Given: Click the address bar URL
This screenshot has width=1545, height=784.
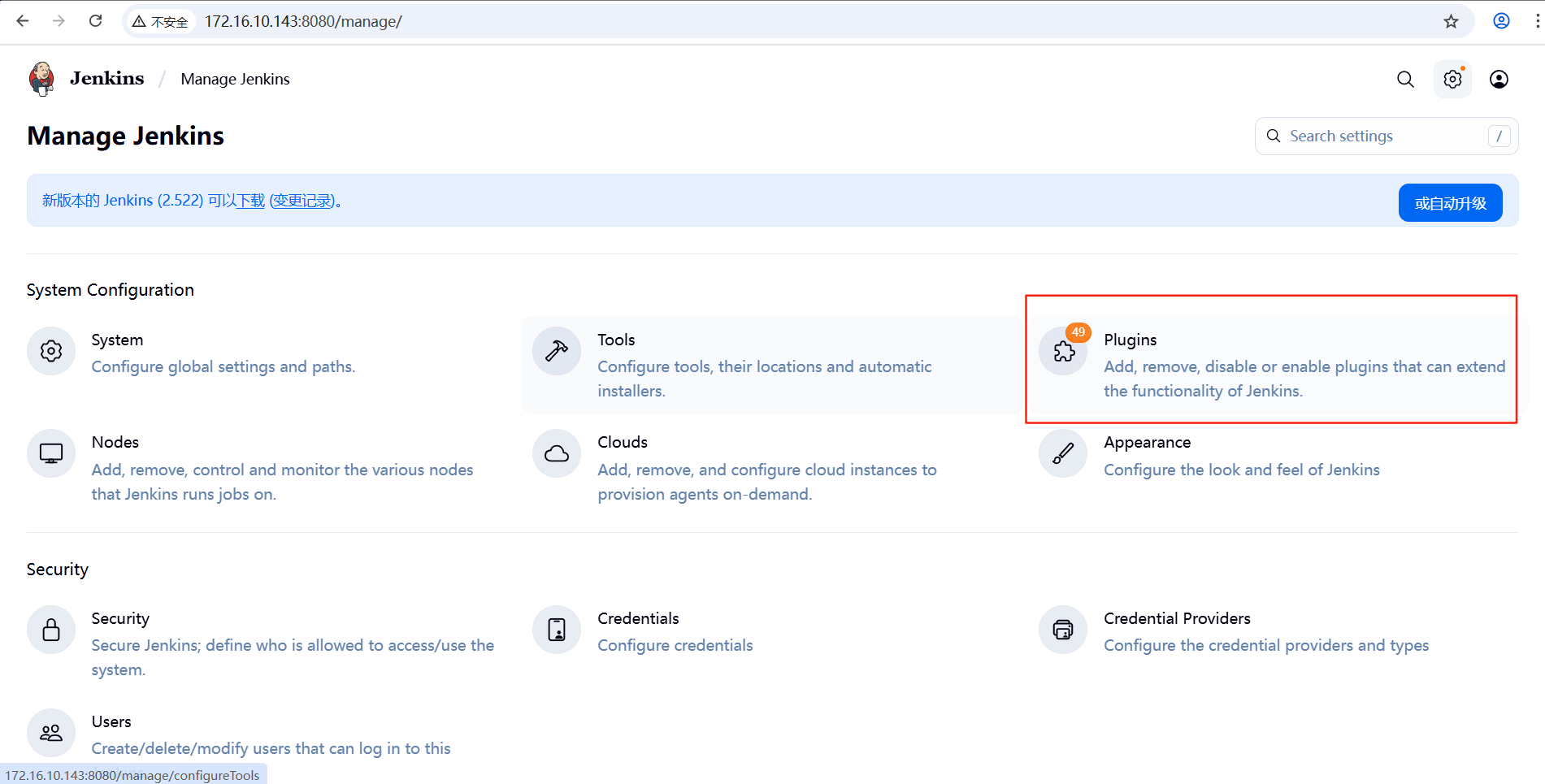Looking at the screenshot, I should coord(303,21).
